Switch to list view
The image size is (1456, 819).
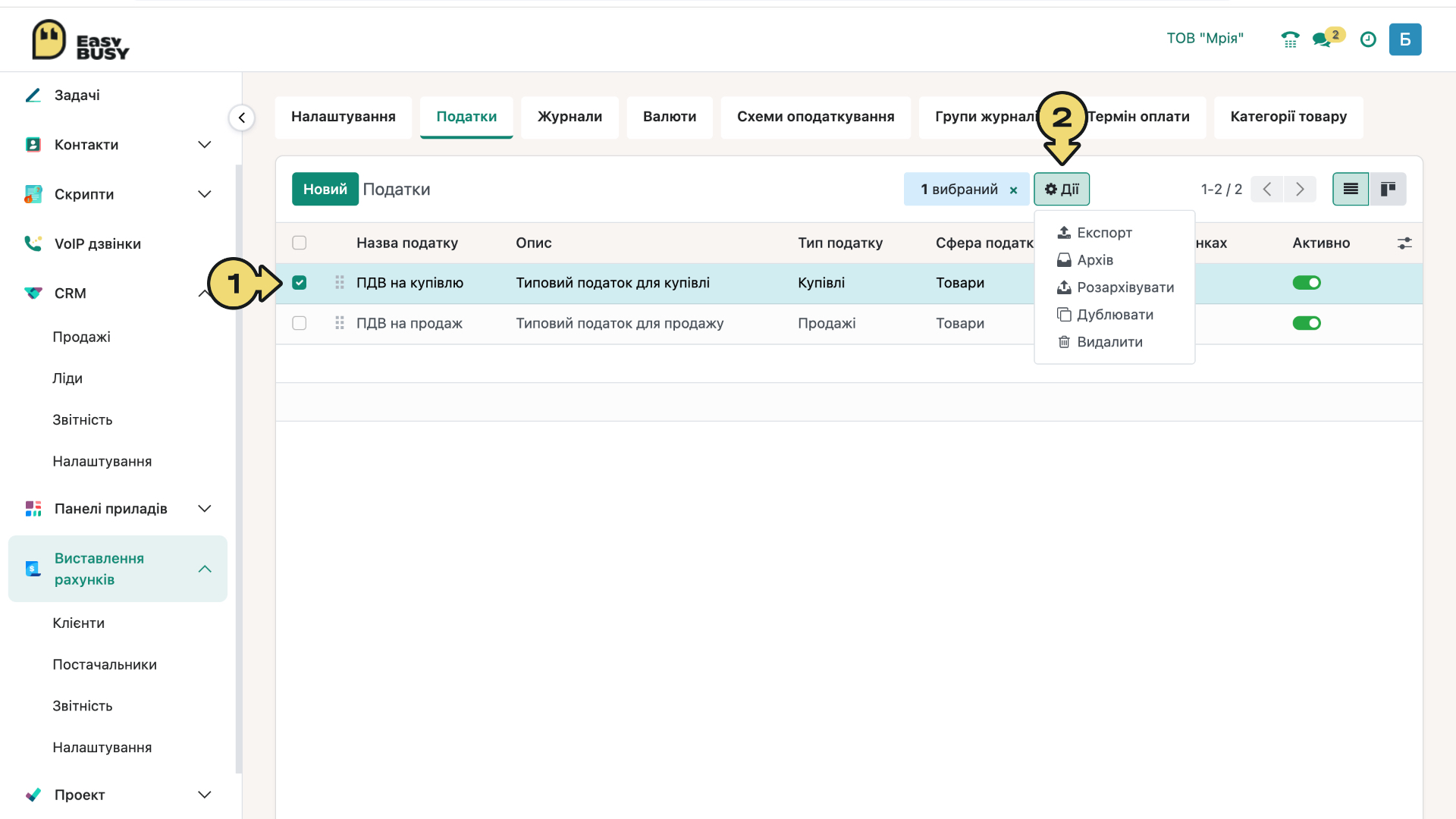tap(1351, 189)
